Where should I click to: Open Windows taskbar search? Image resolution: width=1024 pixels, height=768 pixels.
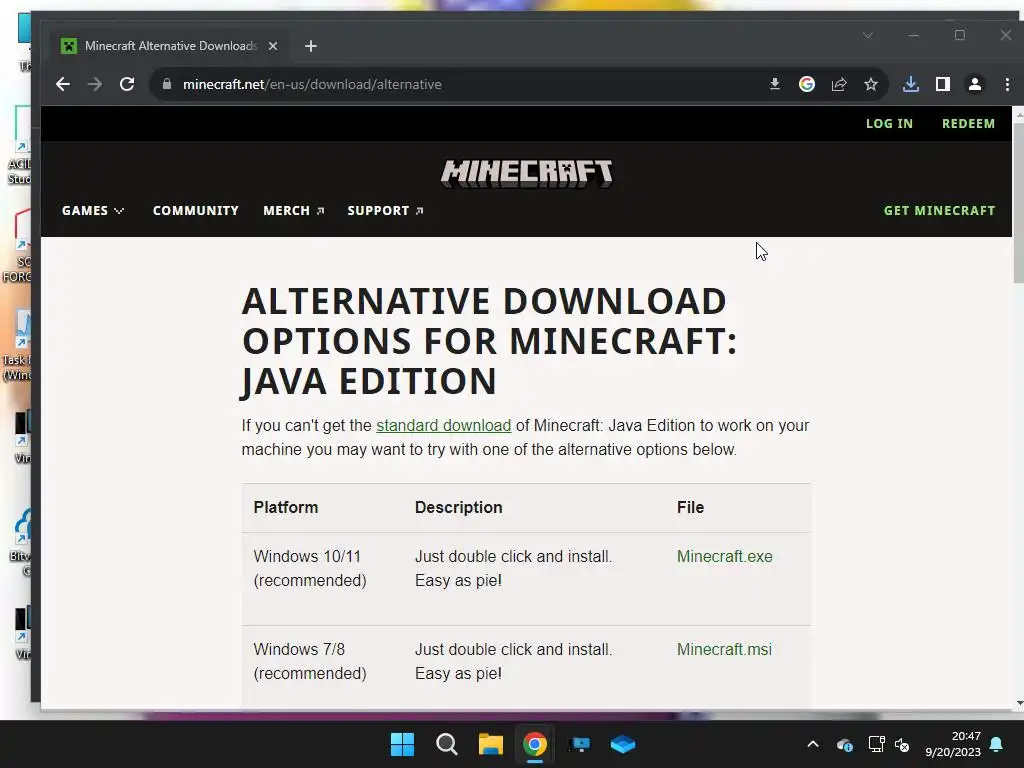click(447, 744)
